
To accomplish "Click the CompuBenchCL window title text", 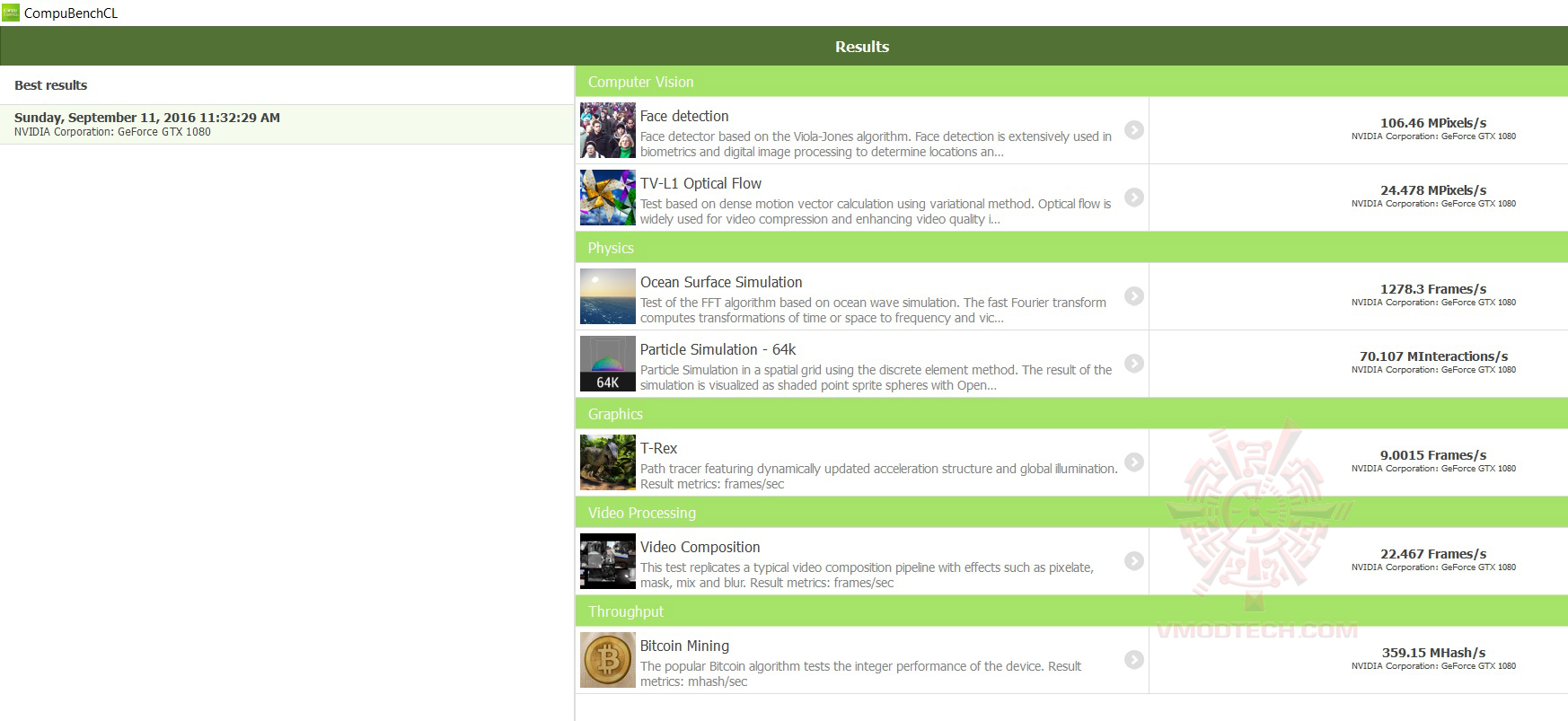I will click(71, 13).
